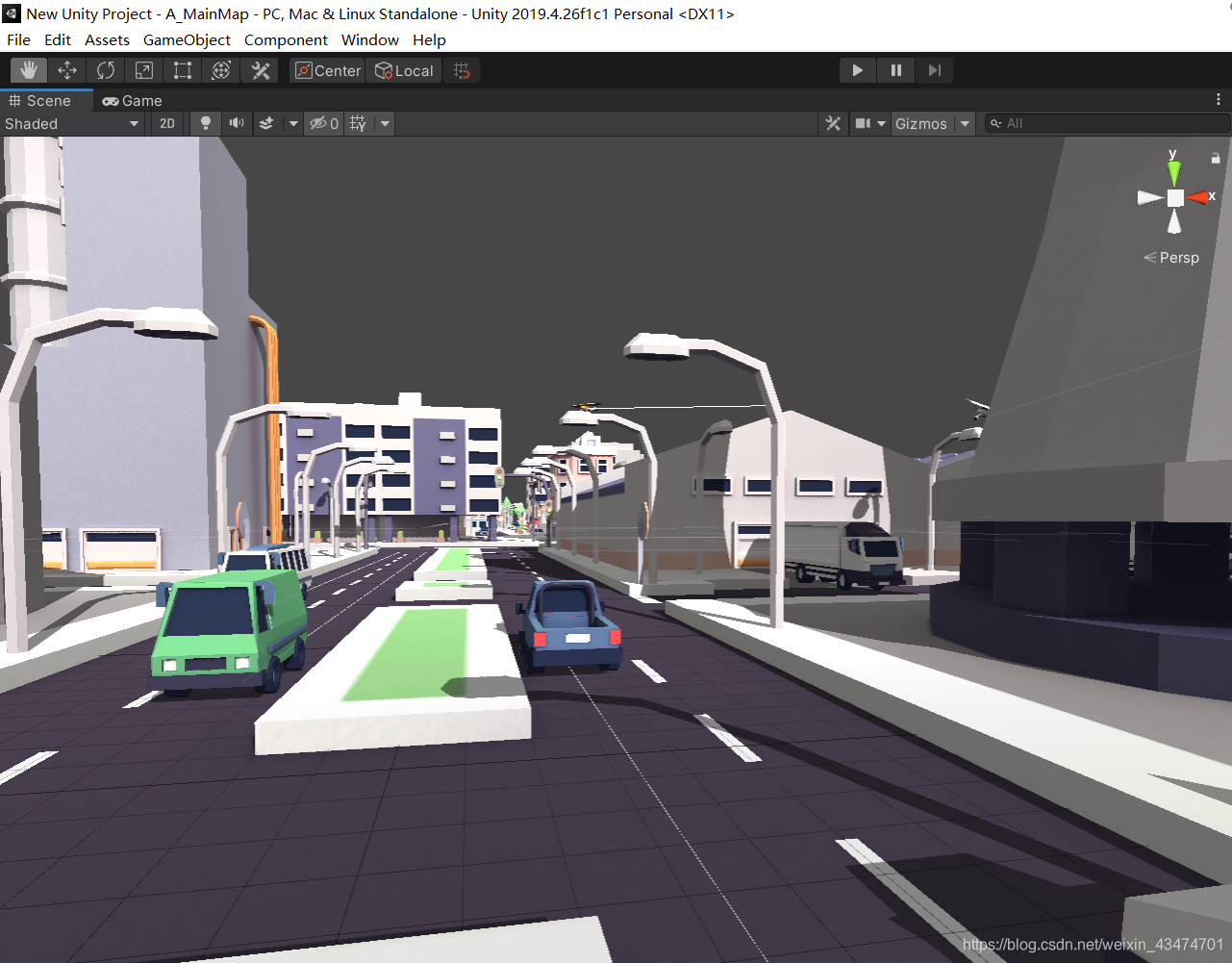Toggle scene lighting
The image size is (1232, 963).
(205, 123)
